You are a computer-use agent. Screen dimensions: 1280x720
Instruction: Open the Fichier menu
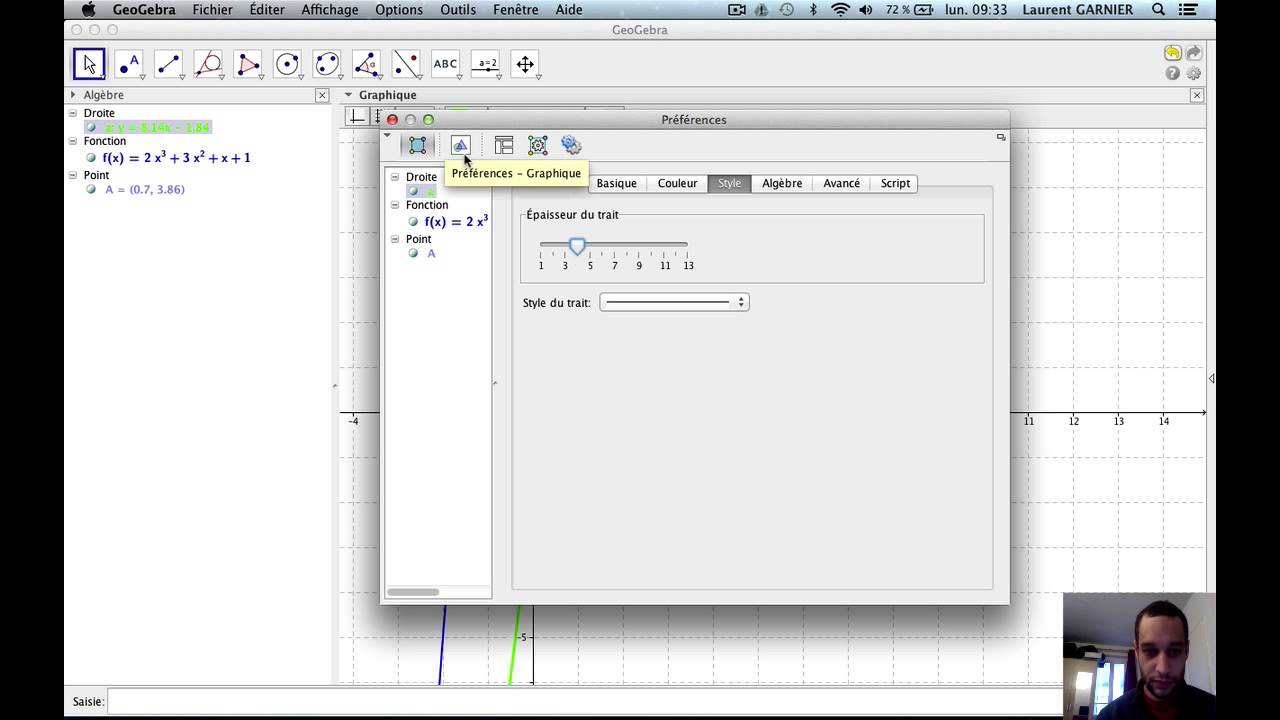pos(212,10)
